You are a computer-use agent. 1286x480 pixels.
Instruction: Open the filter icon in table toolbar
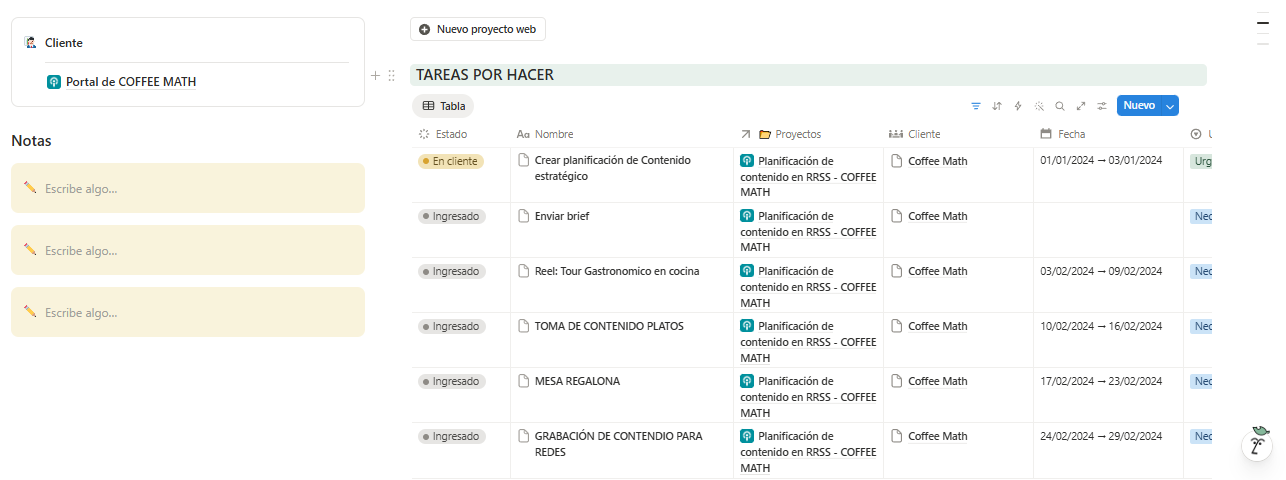[976, 106]
